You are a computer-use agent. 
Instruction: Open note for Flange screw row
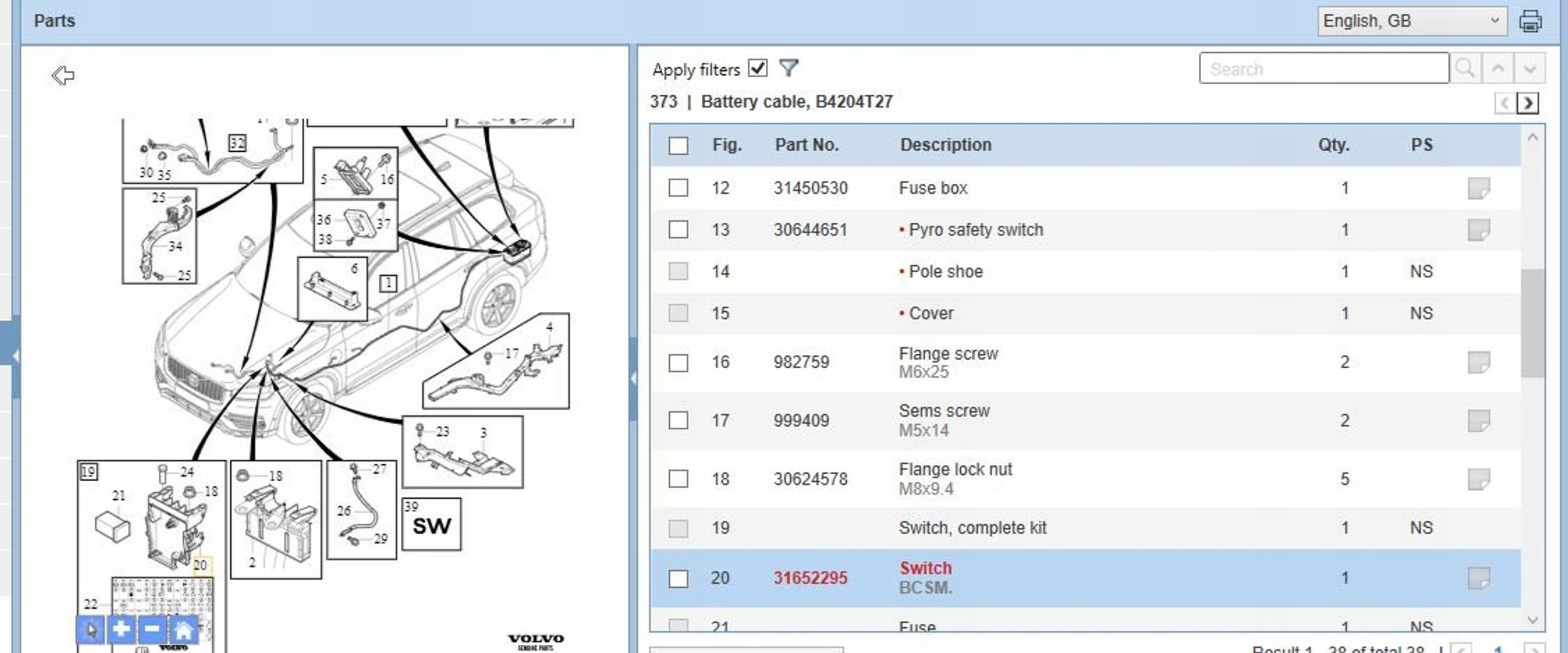(x=1478, y=363)
